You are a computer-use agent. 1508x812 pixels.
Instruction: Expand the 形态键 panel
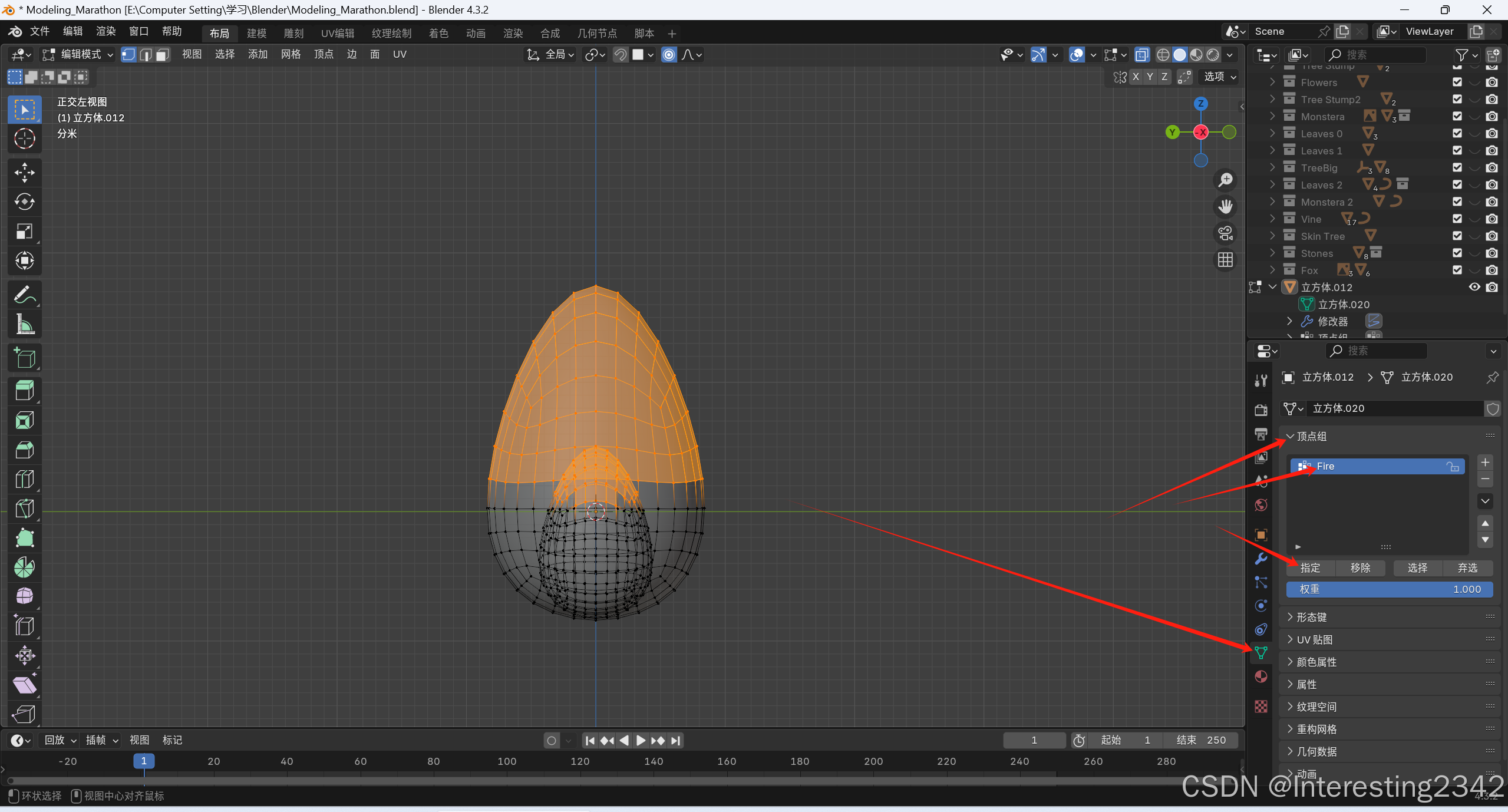[1311, 617]
